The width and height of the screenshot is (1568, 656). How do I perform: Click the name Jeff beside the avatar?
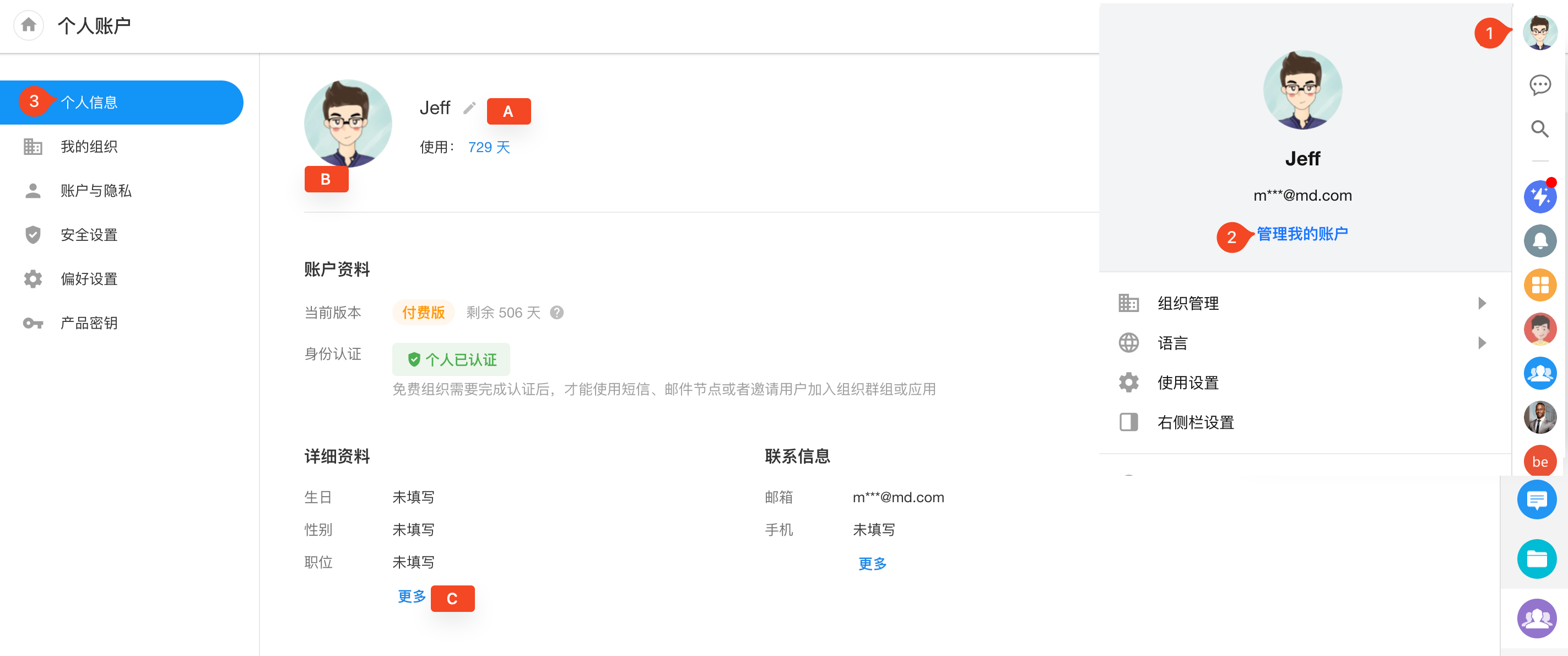click(x=435, y=108)
